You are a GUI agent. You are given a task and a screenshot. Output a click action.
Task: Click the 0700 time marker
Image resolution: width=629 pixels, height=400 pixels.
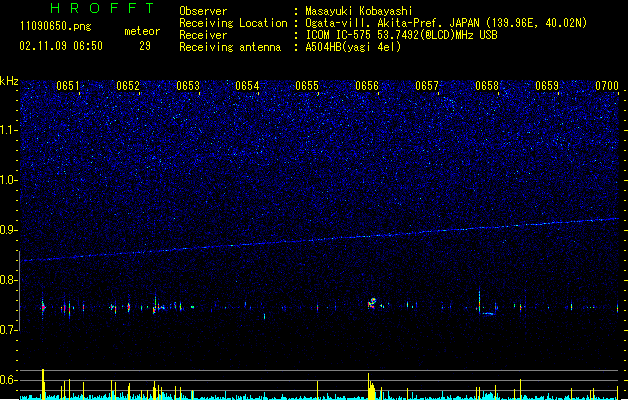pyautogui.click(x=607, y=86)
